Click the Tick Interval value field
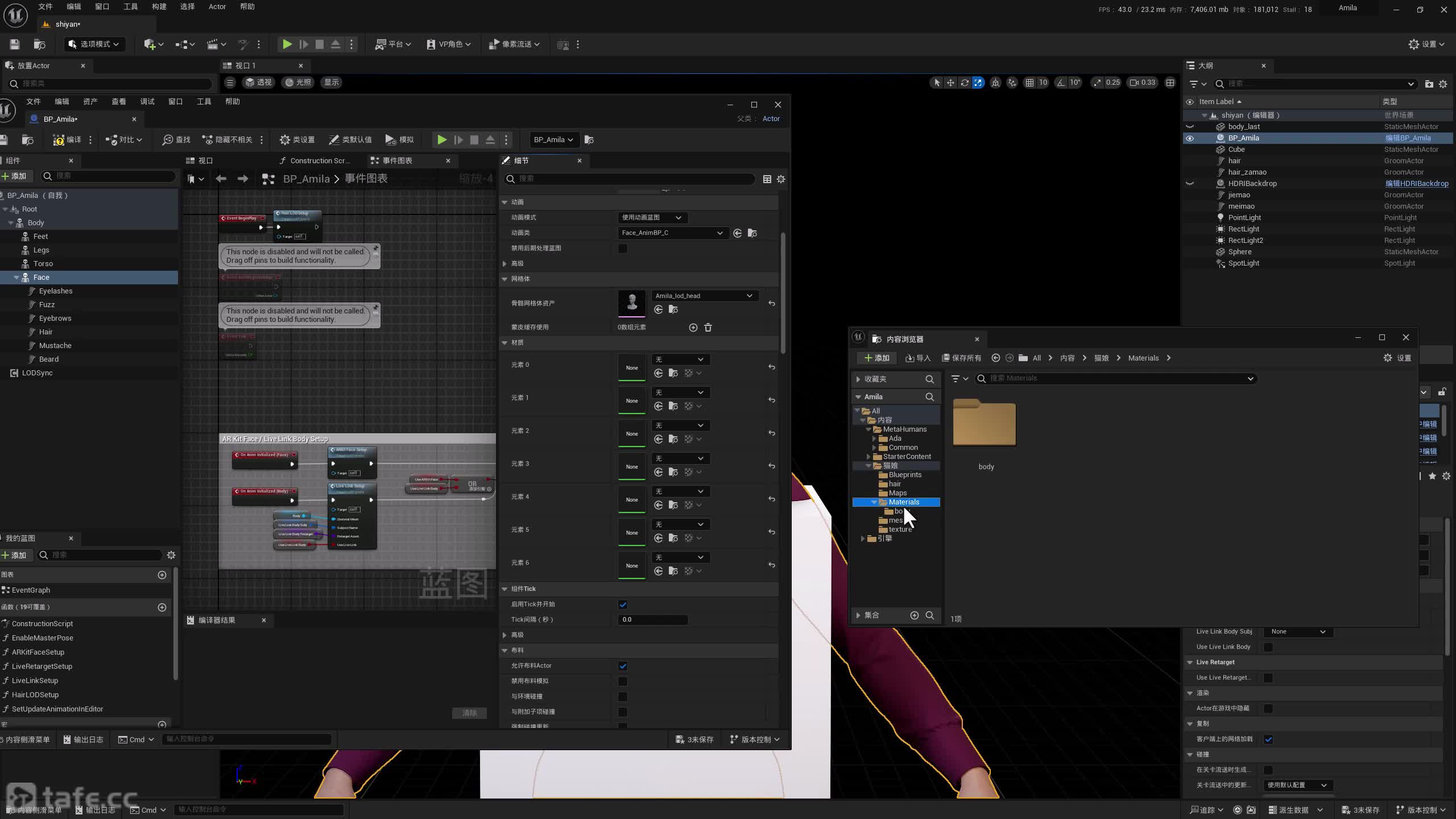The height and width of the screenshot is (819, 1456). pyautogui.click(x=652, y=620)
